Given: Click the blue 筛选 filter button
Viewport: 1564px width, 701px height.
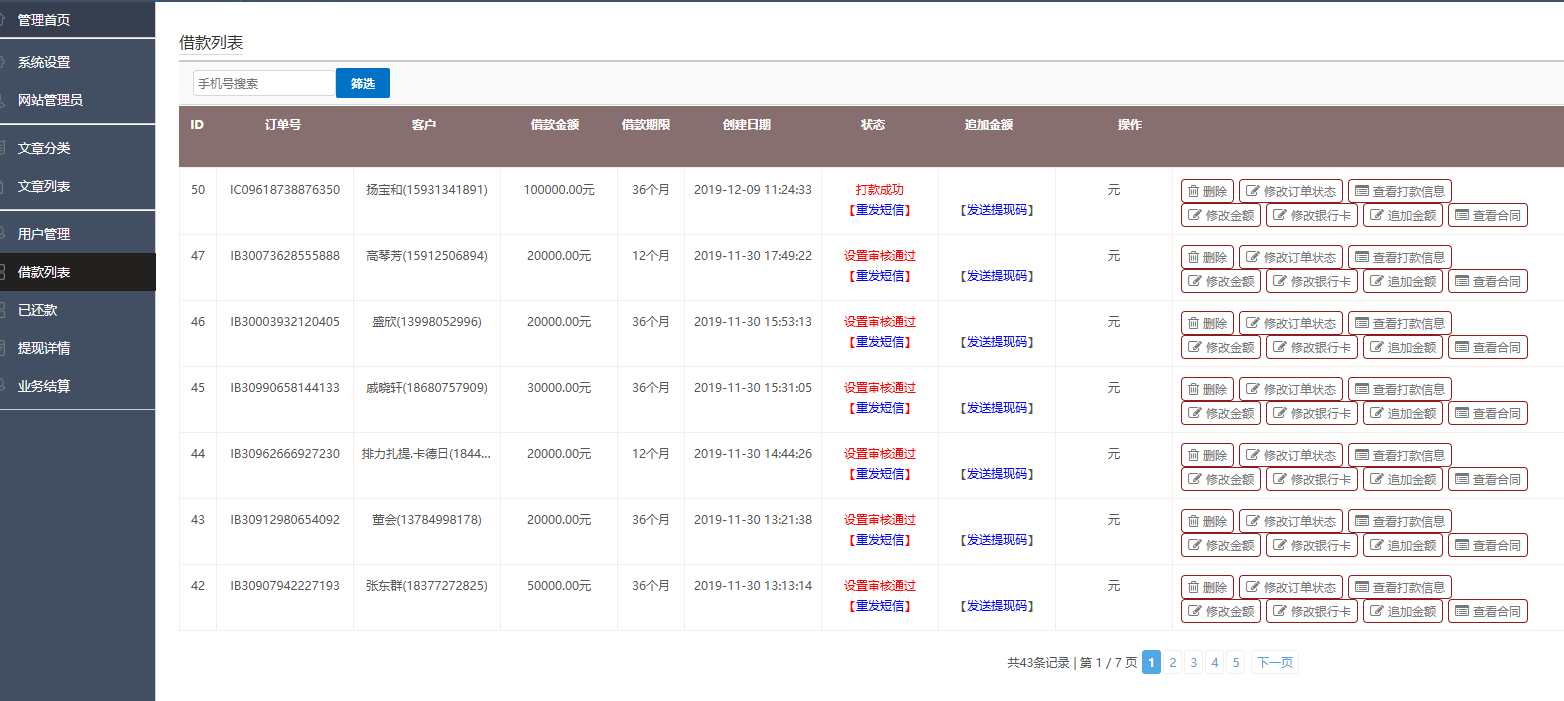Looking at the screenshot, I should 362,83.
